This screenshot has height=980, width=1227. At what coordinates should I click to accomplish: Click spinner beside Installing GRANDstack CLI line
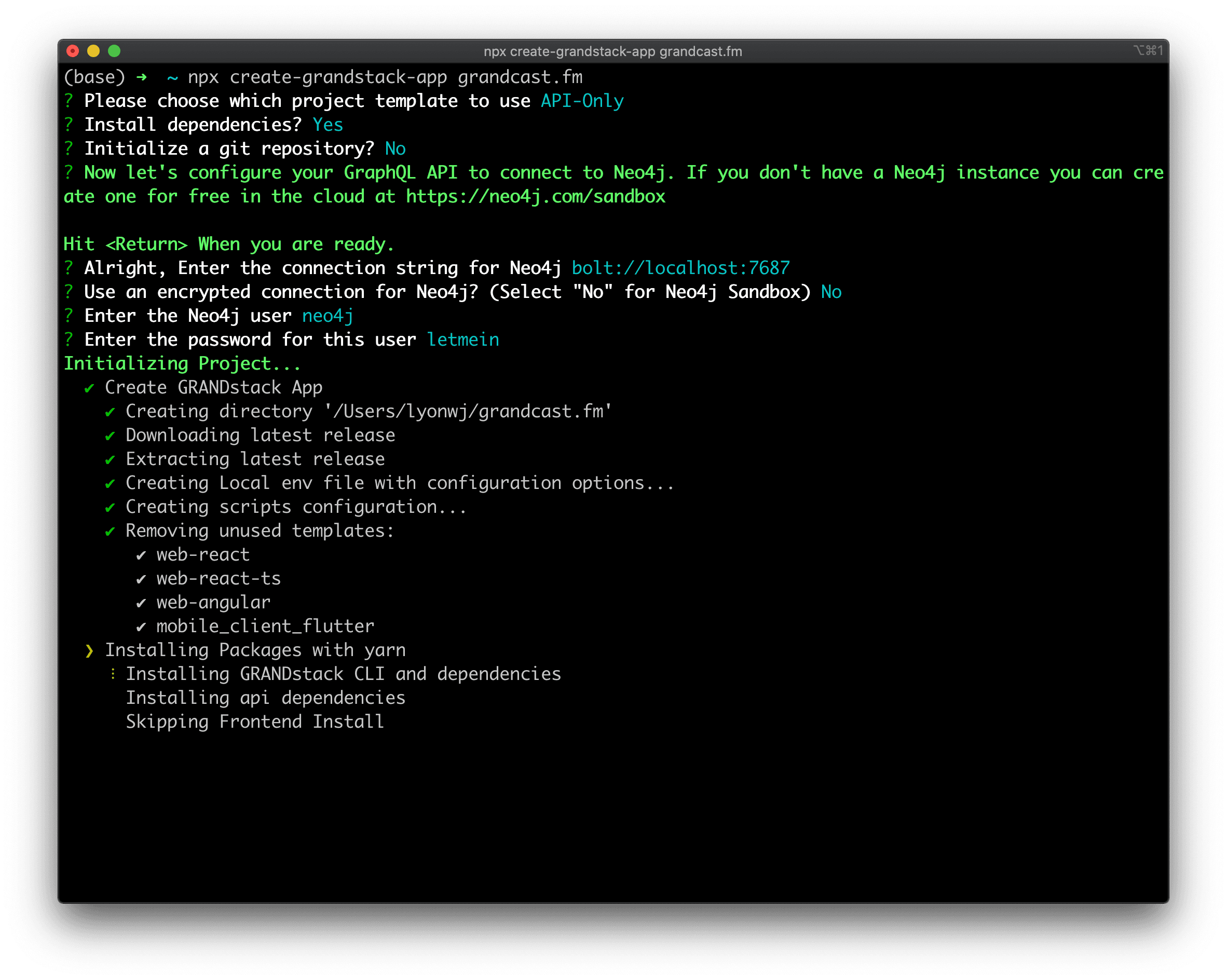click(x=113, y=674)
